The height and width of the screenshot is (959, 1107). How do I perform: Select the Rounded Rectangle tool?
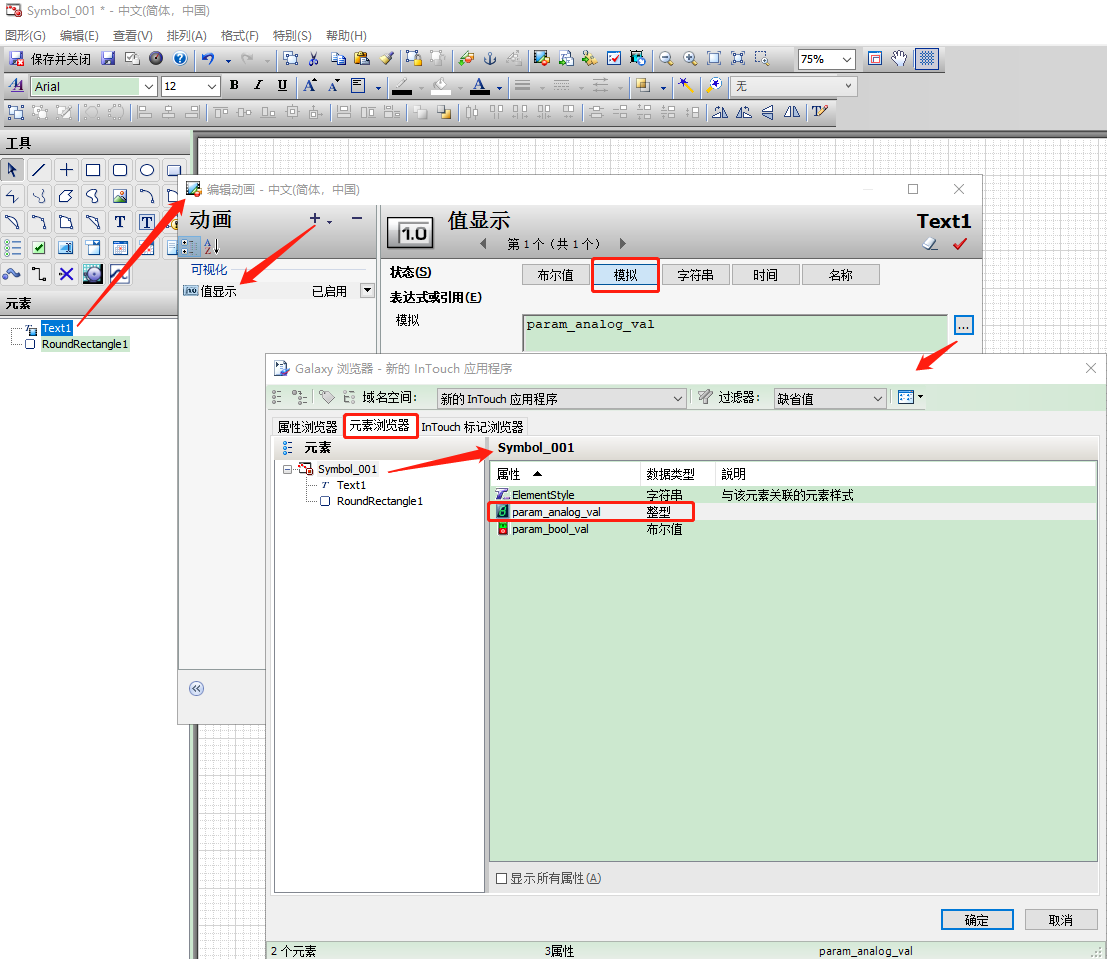click(120, 170)
